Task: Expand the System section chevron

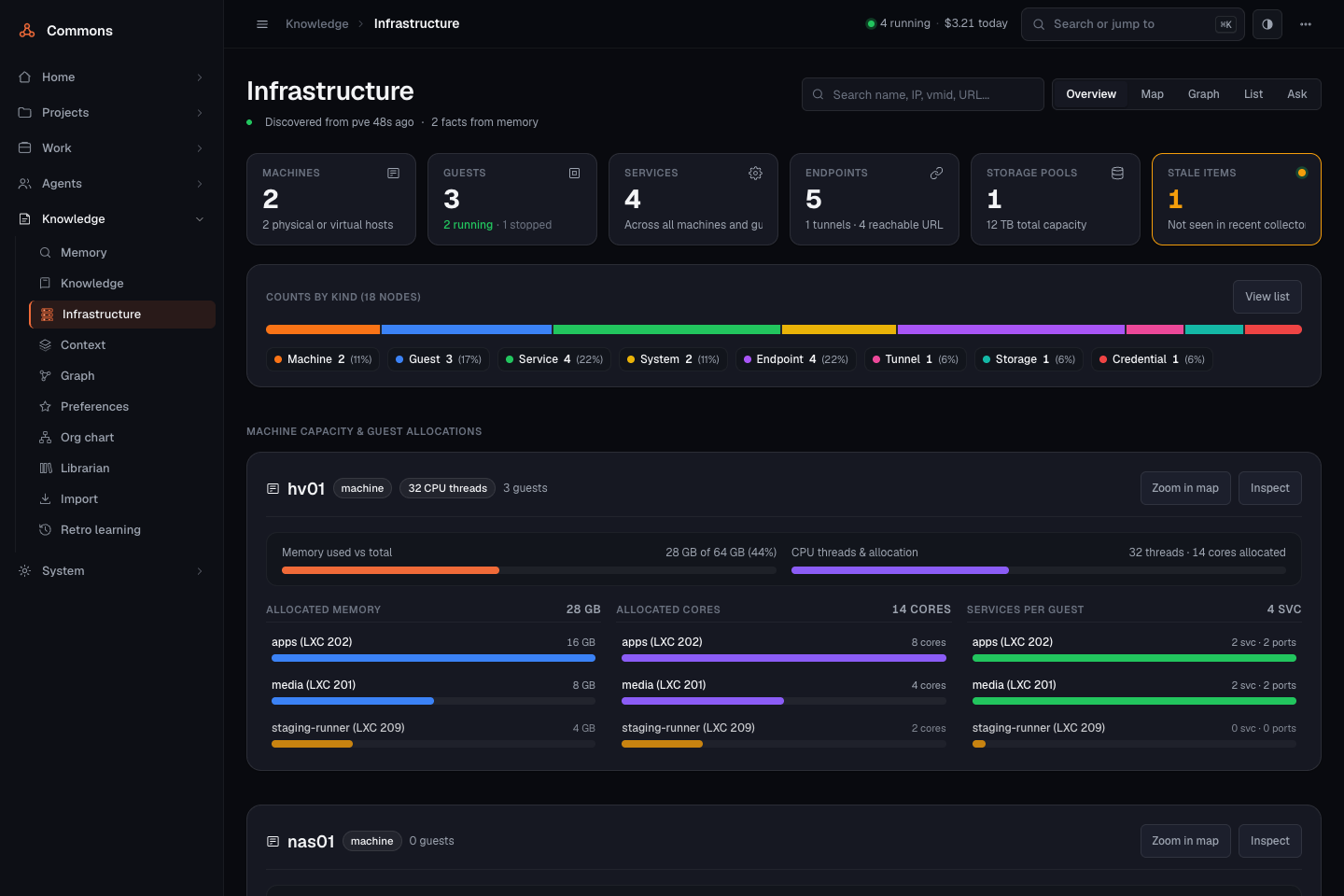Action: [200, 571]
